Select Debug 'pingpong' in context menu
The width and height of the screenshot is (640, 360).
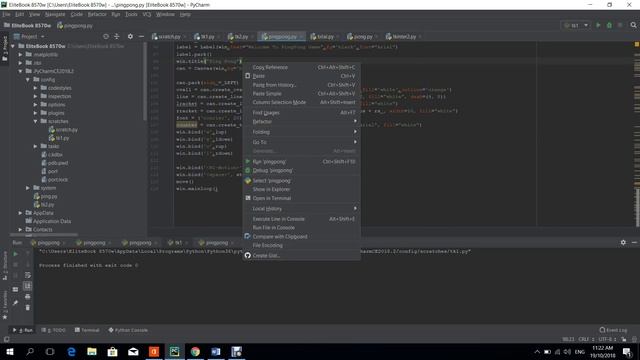point(301,171)
